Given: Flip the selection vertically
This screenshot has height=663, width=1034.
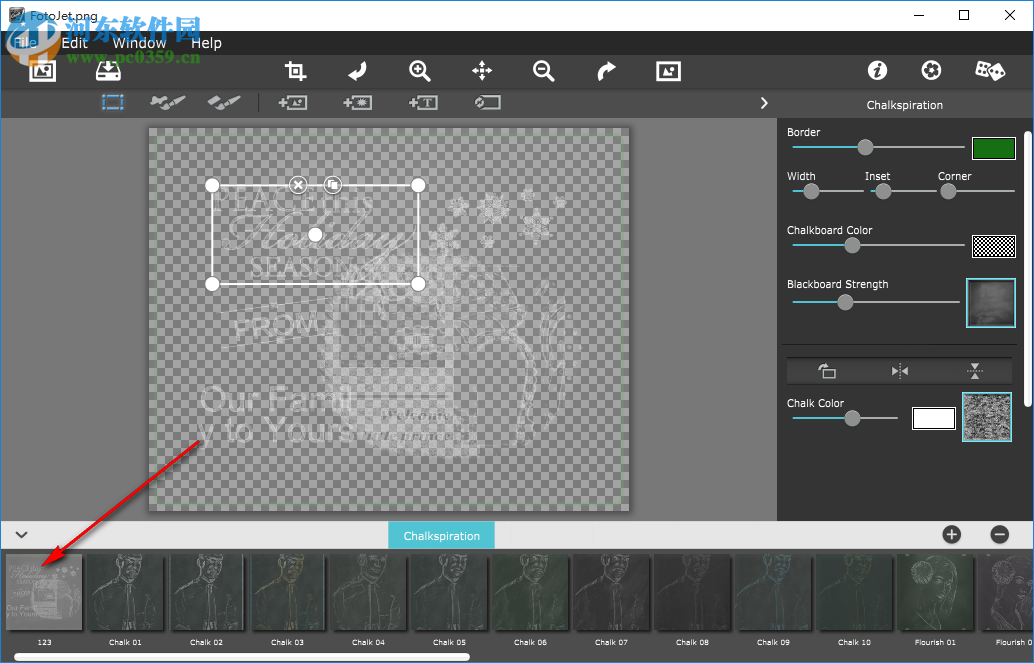Looking at the screenshot, I should pyautogui.click(x=975, y=371).
